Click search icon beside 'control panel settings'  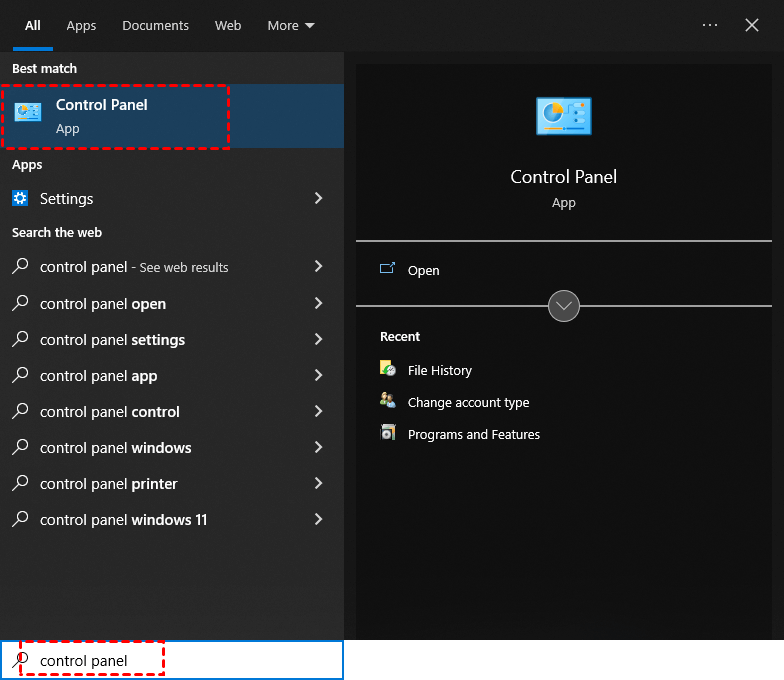click(x=20, y=339)
